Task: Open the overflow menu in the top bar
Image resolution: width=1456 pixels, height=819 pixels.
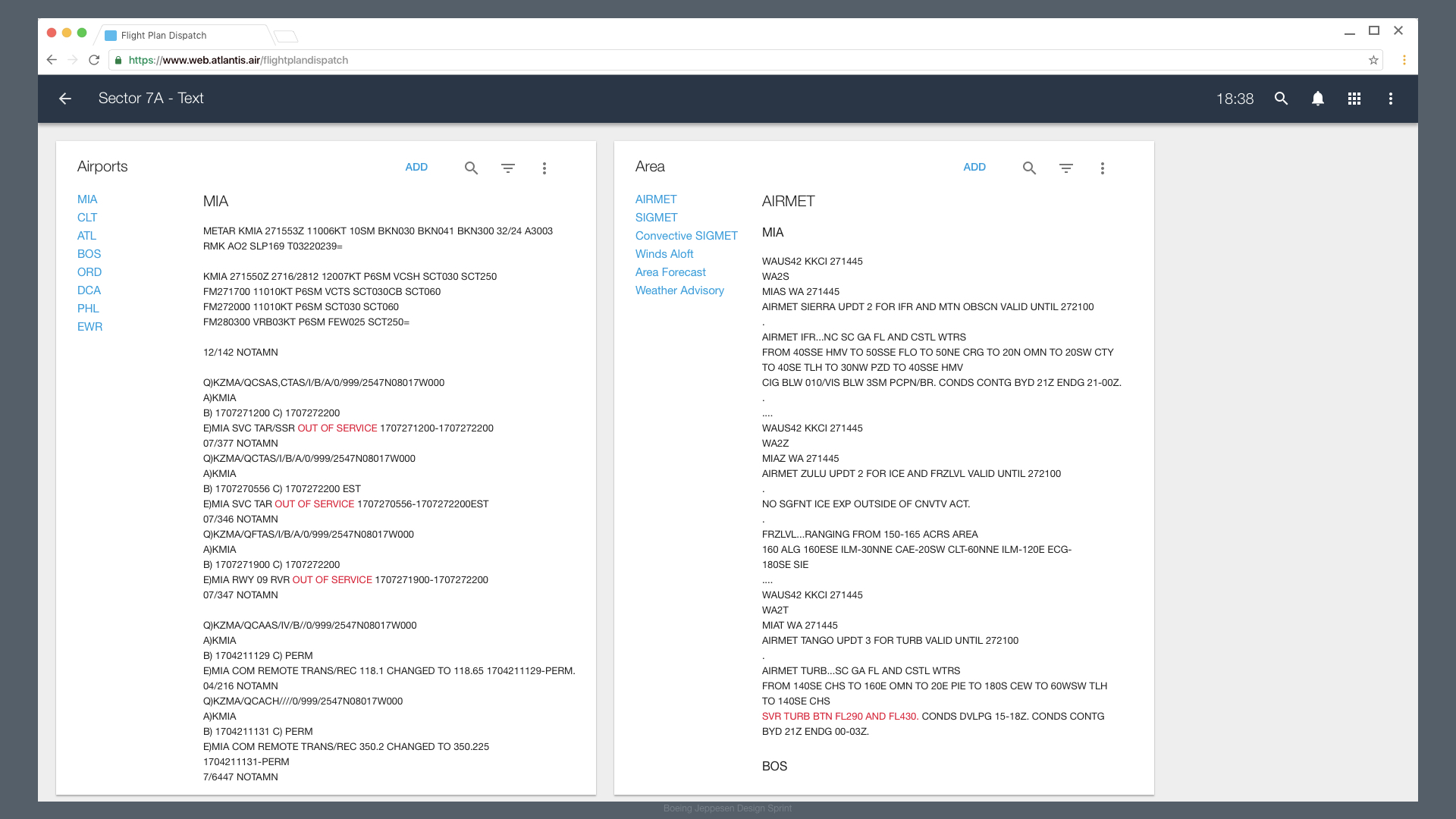Action: click(1391, 99)
